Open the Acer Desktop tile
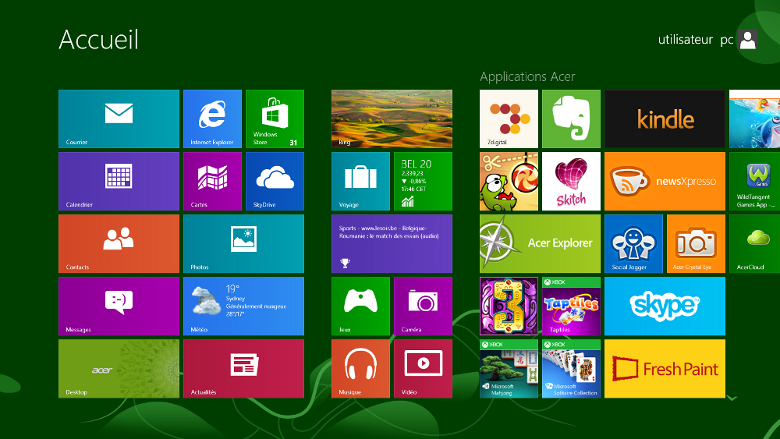 118,368
